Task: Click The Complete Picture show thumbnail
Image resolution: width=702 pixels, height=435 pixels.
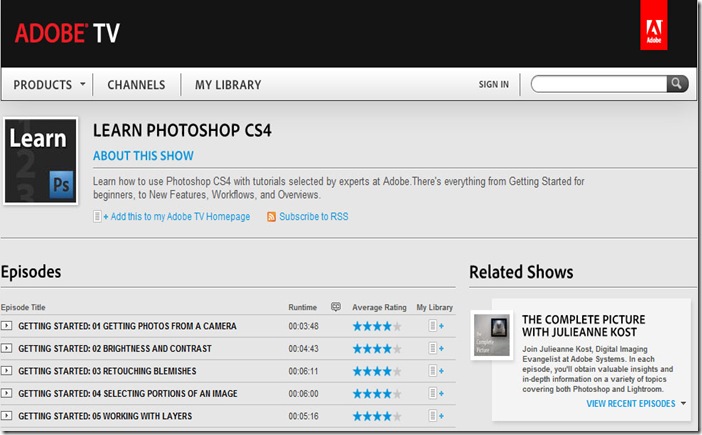Action: (492, 335)
